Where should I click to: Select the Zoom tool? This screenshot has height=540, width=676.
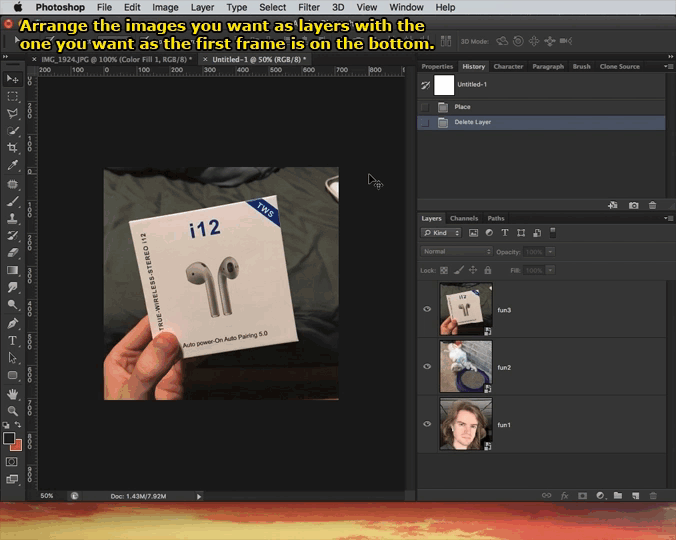click(12, 411)
